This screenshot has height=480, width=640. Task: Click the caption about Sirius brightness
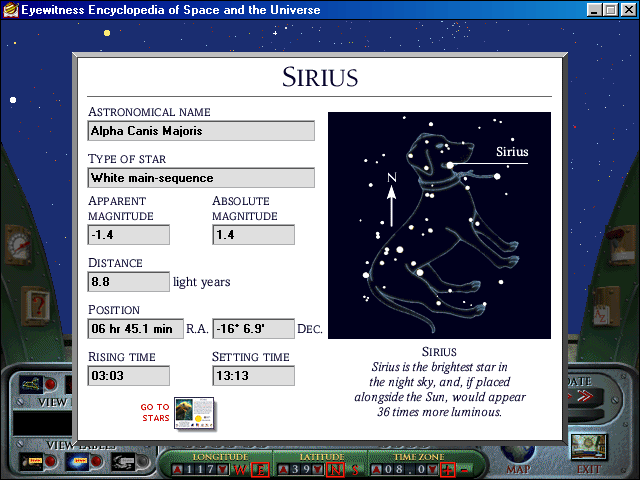click(440, 389)
